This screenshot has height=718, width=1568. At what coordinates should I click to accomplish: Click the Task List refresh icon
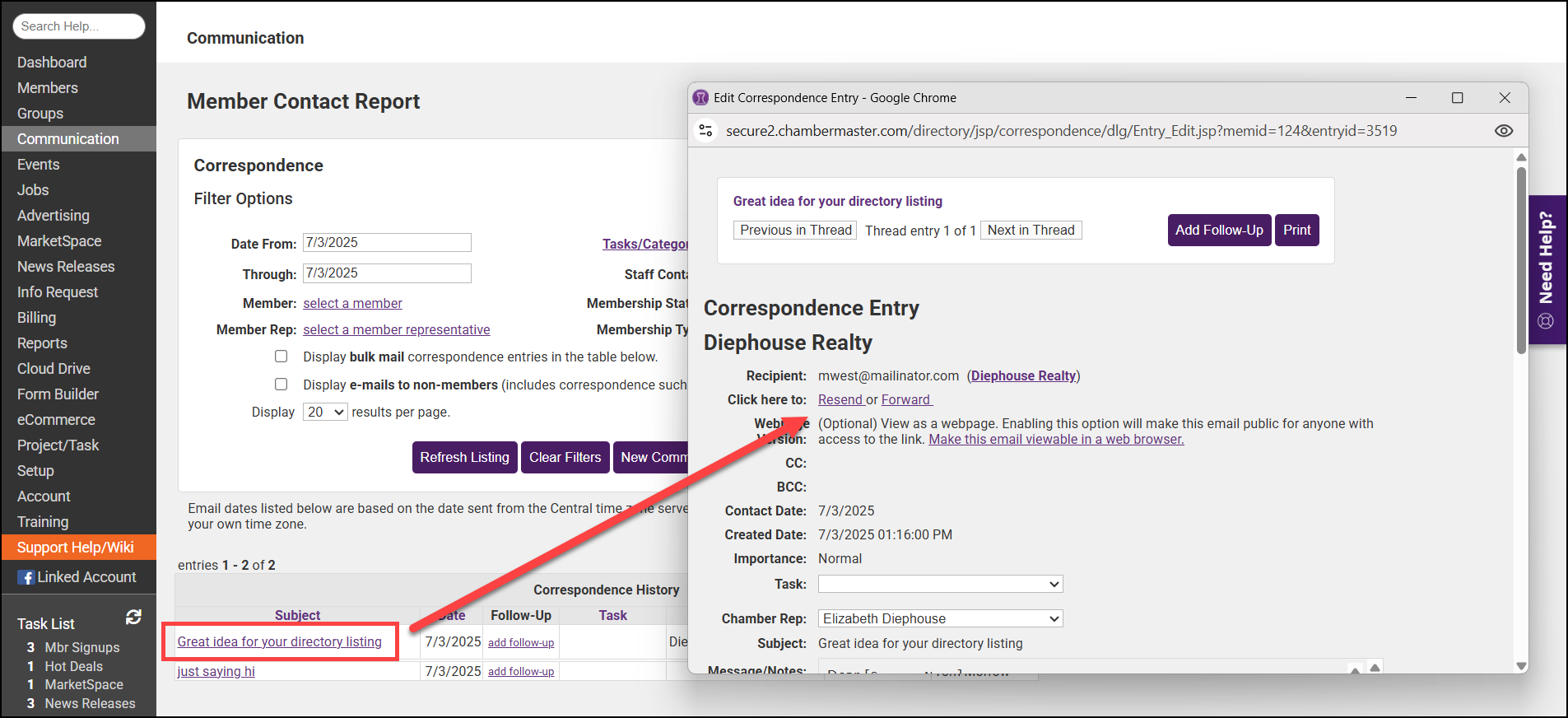pyautogui.click(x=133, y=618)
